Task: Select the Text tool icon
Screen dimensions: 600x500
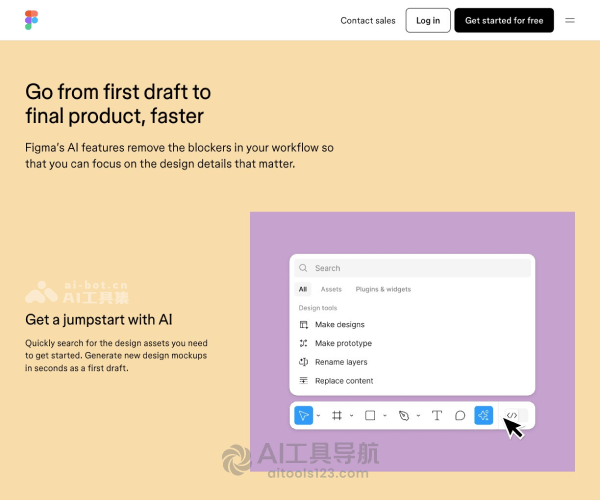Action: (437, 415)
